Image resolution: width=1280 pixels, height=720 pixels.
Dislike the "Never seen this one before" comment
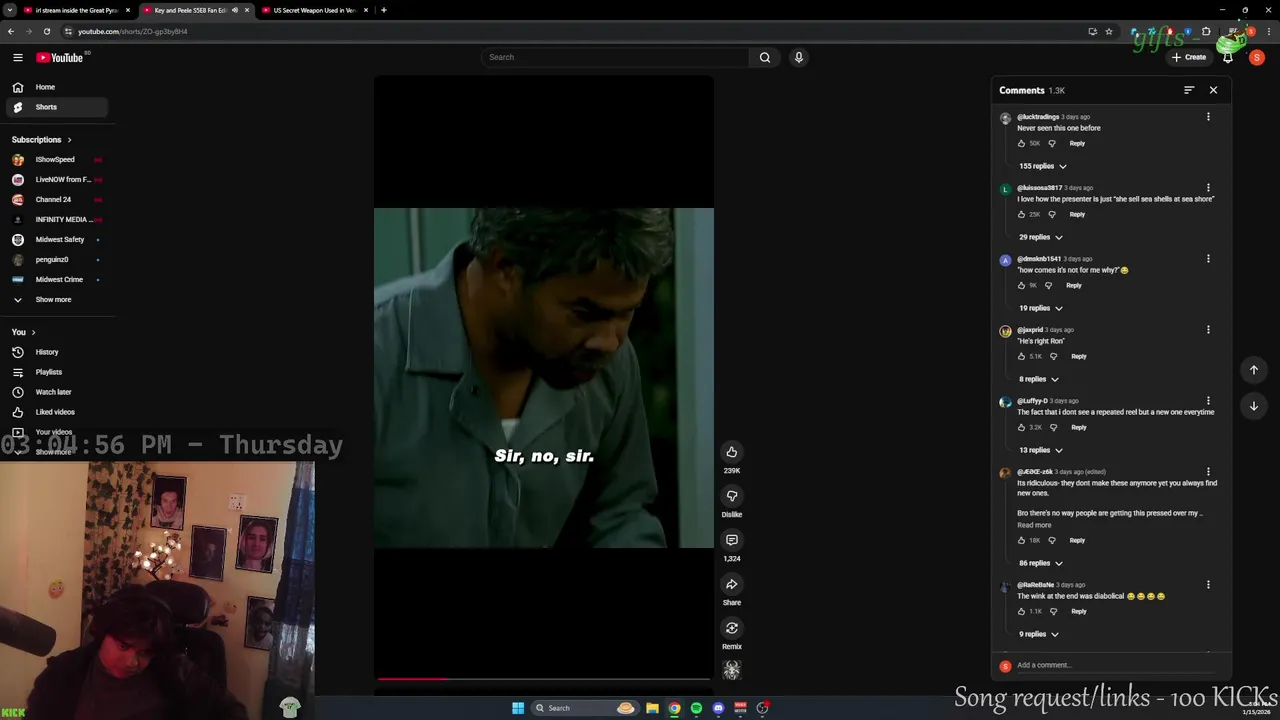(x=1051, y=143)
